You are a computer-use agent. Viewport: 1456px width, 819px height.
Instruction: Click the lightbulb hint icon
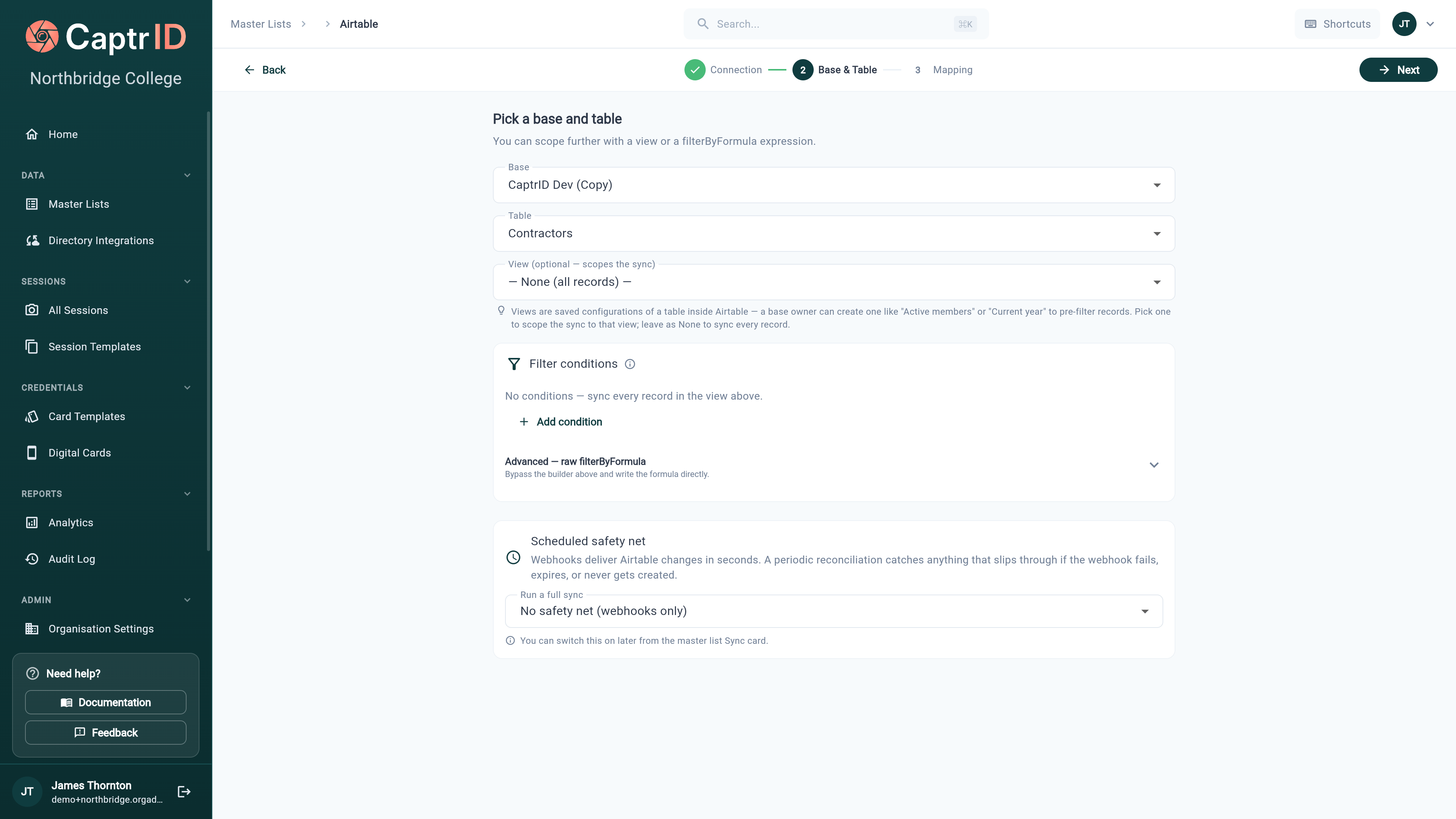click(x=501, y=310)
